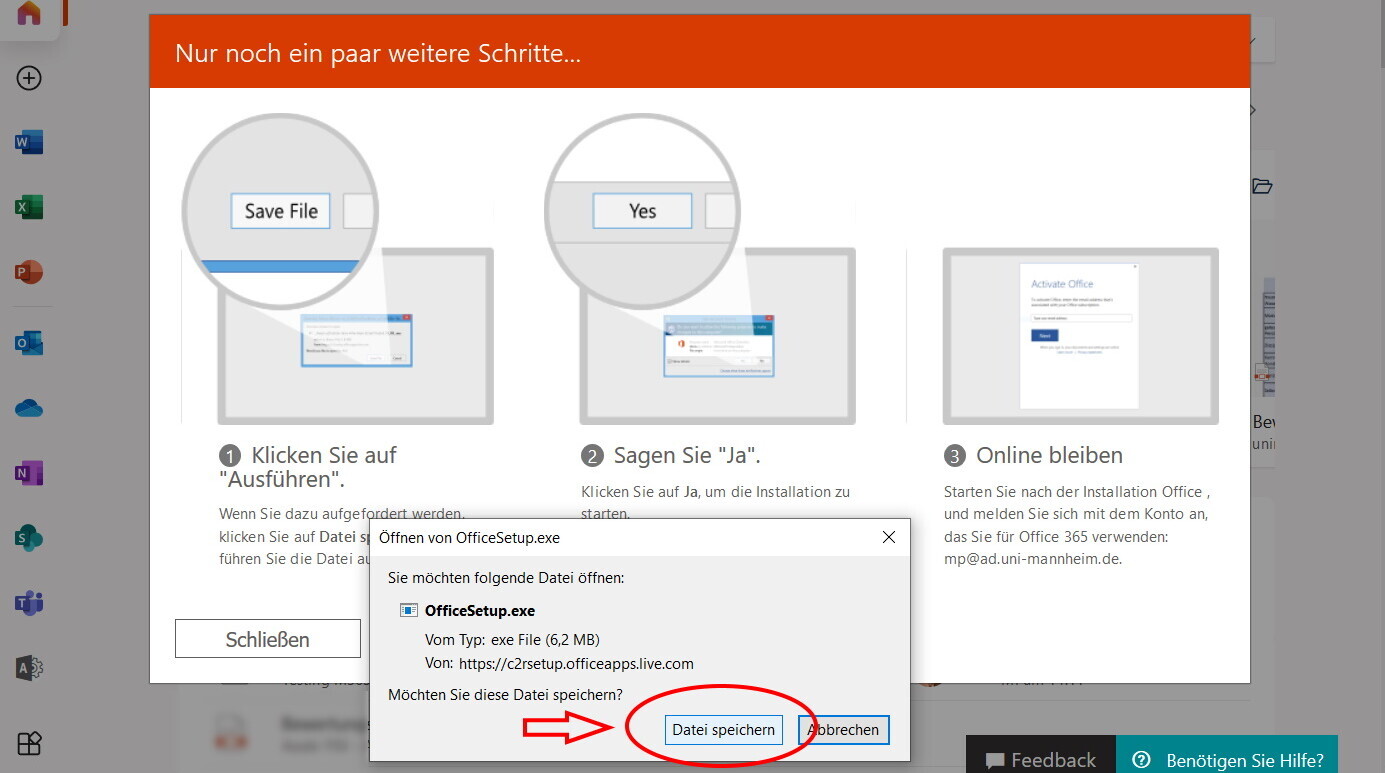Close the OfficeSetup.exe dialog with X
1385x773 pixels.
coord(889,537)
